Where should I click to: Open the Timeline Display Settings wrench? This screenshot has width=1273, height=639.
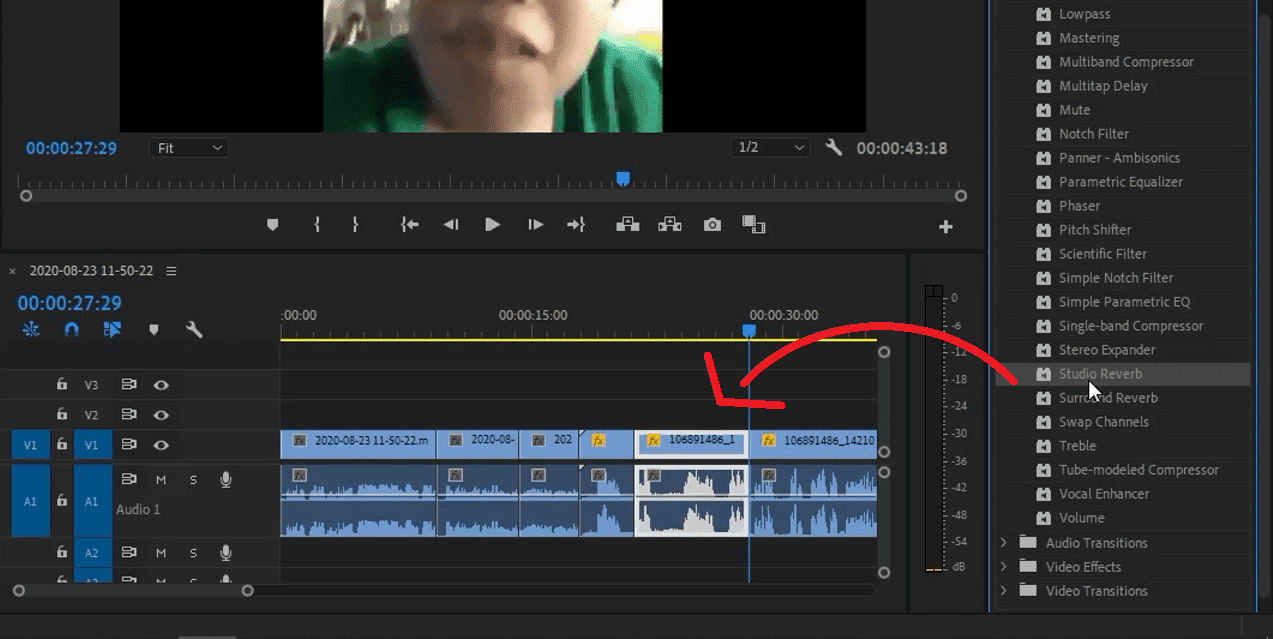pos(194,329)
